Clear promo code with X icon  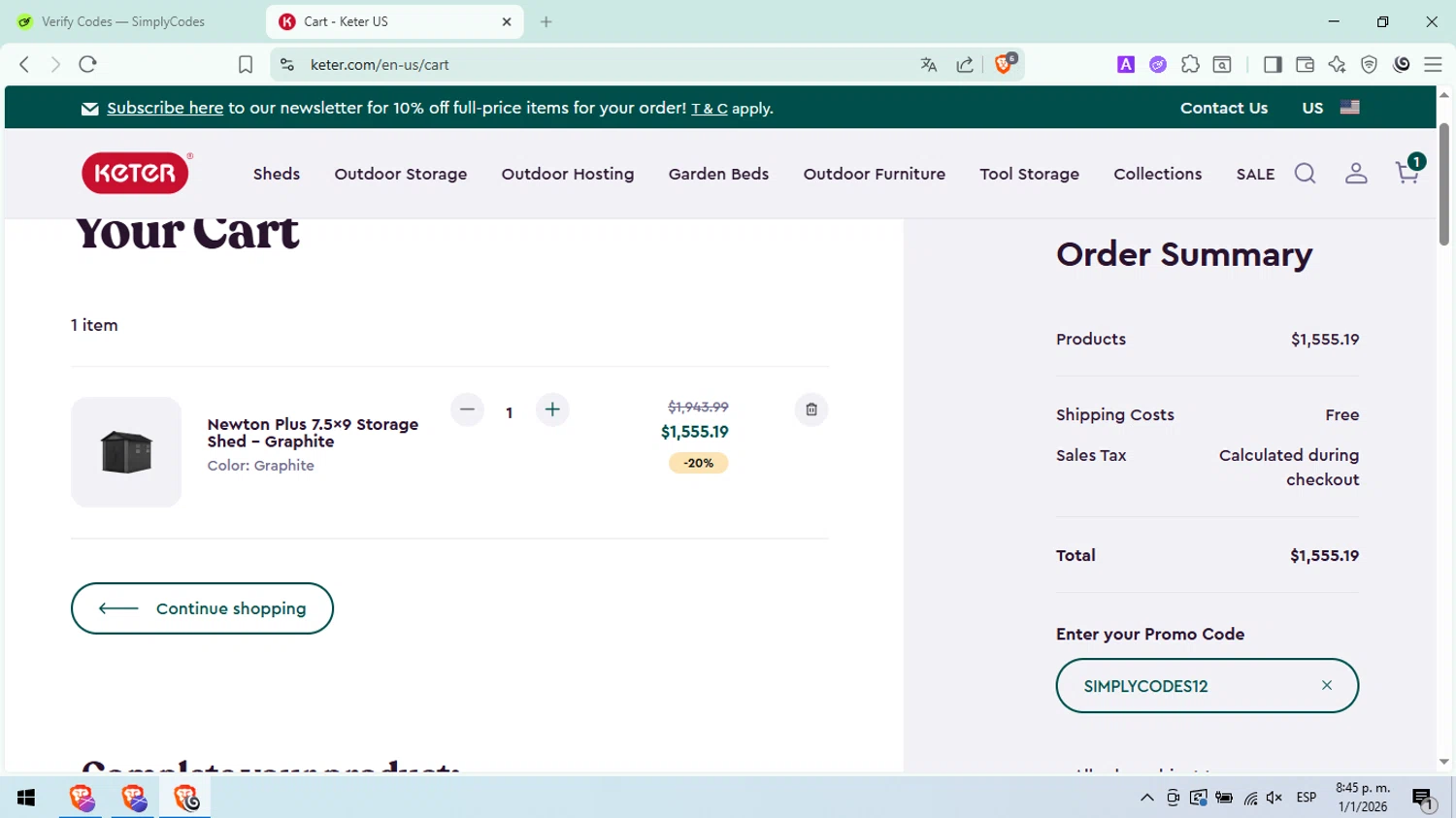(1327, 685)
